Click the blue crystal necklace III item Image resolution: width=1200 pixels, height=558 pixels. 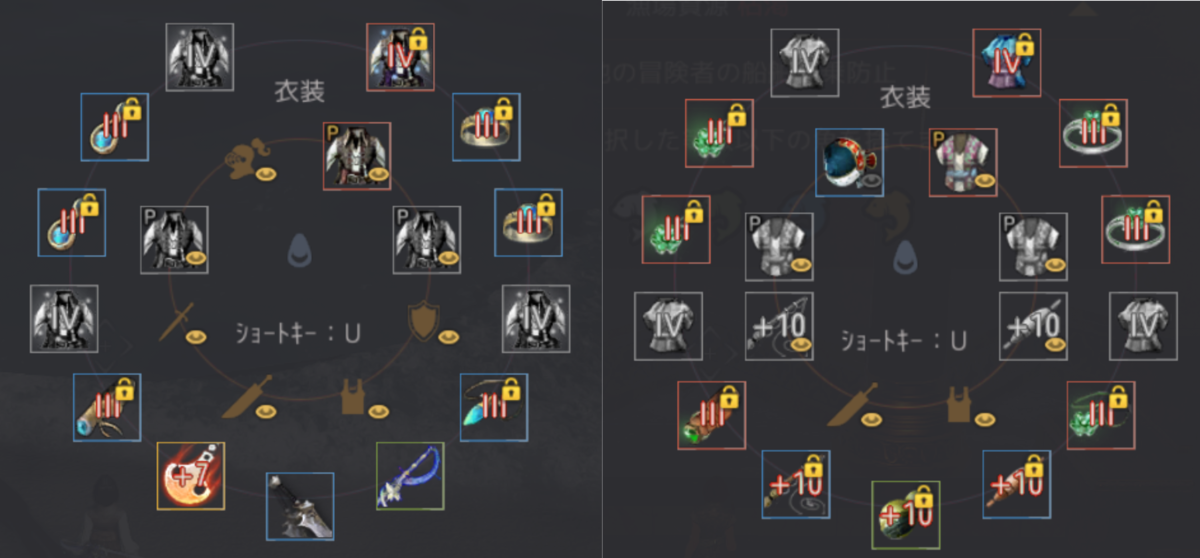click(x=494, y=408)
